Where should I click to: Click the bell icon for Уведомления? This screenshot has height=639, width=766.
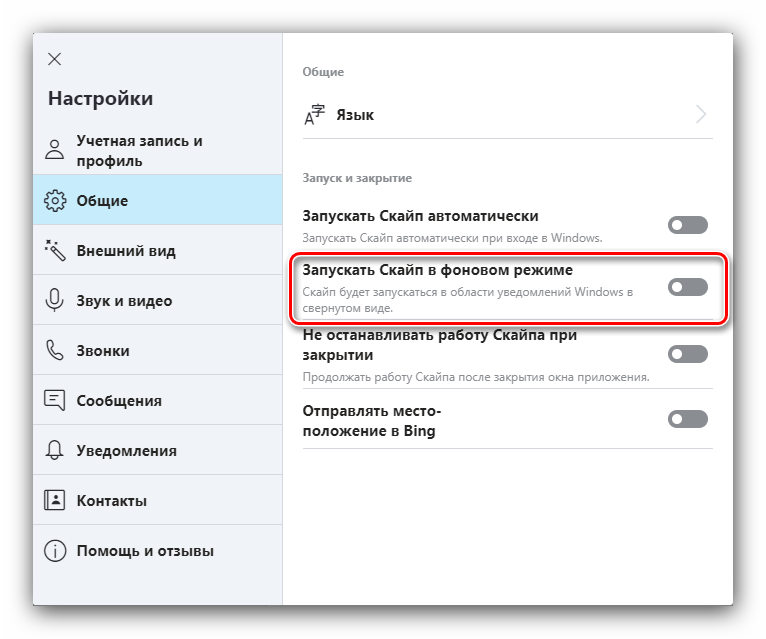pos(55,450)
